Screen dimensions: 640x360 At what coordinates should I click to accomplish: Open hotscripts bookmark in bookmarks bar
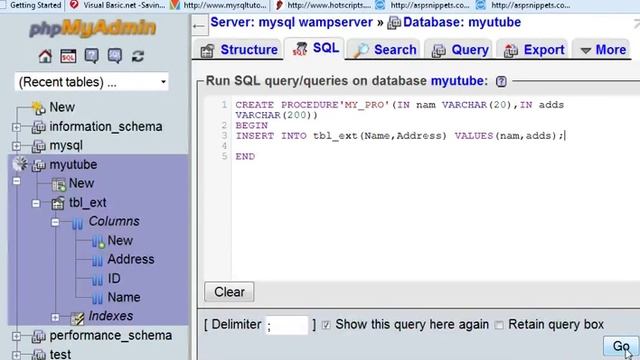pyautogui.click(x=324, y=5)
